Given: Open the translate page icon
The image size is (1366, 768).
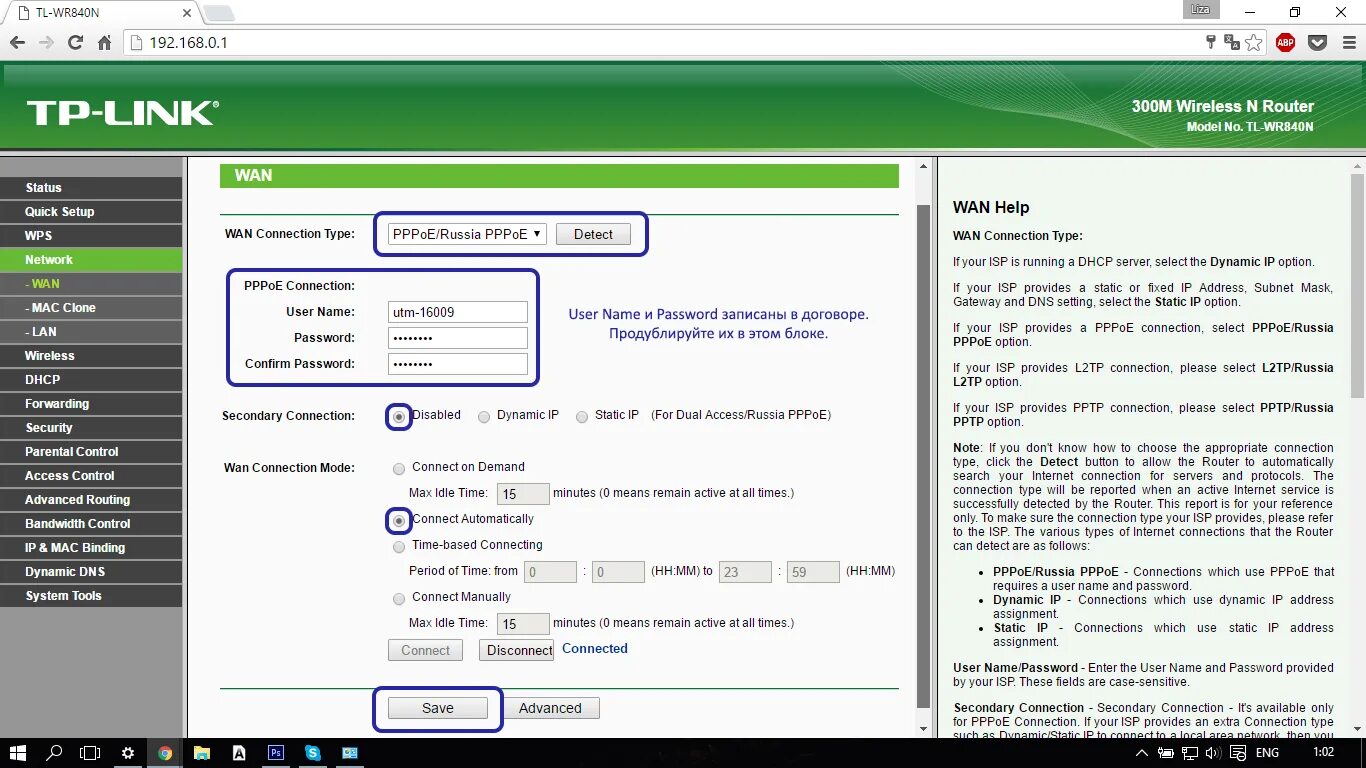Looking at the screenshot, I should 1232,43.
